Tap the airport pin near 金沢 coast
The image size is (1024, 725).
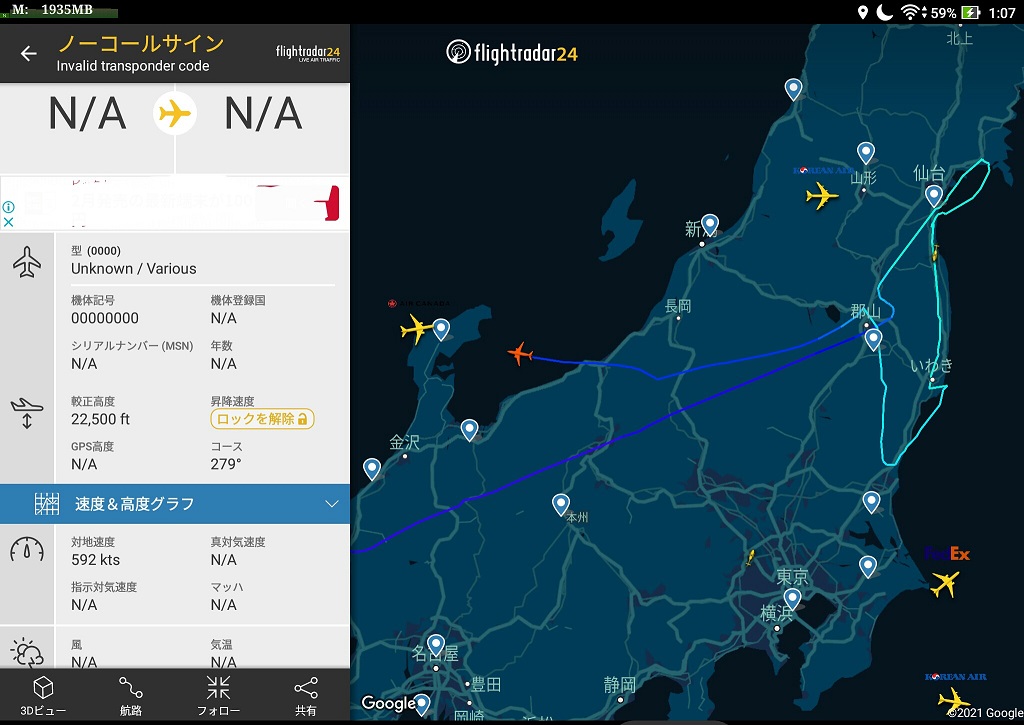pos(372,469)
